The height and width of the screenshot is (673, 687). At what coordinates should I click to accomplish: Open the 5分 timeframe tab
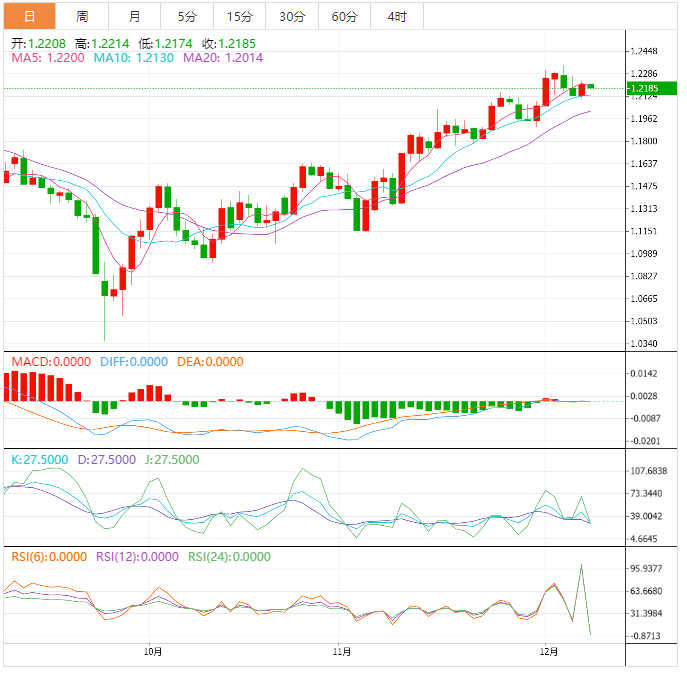coord(187,16)
